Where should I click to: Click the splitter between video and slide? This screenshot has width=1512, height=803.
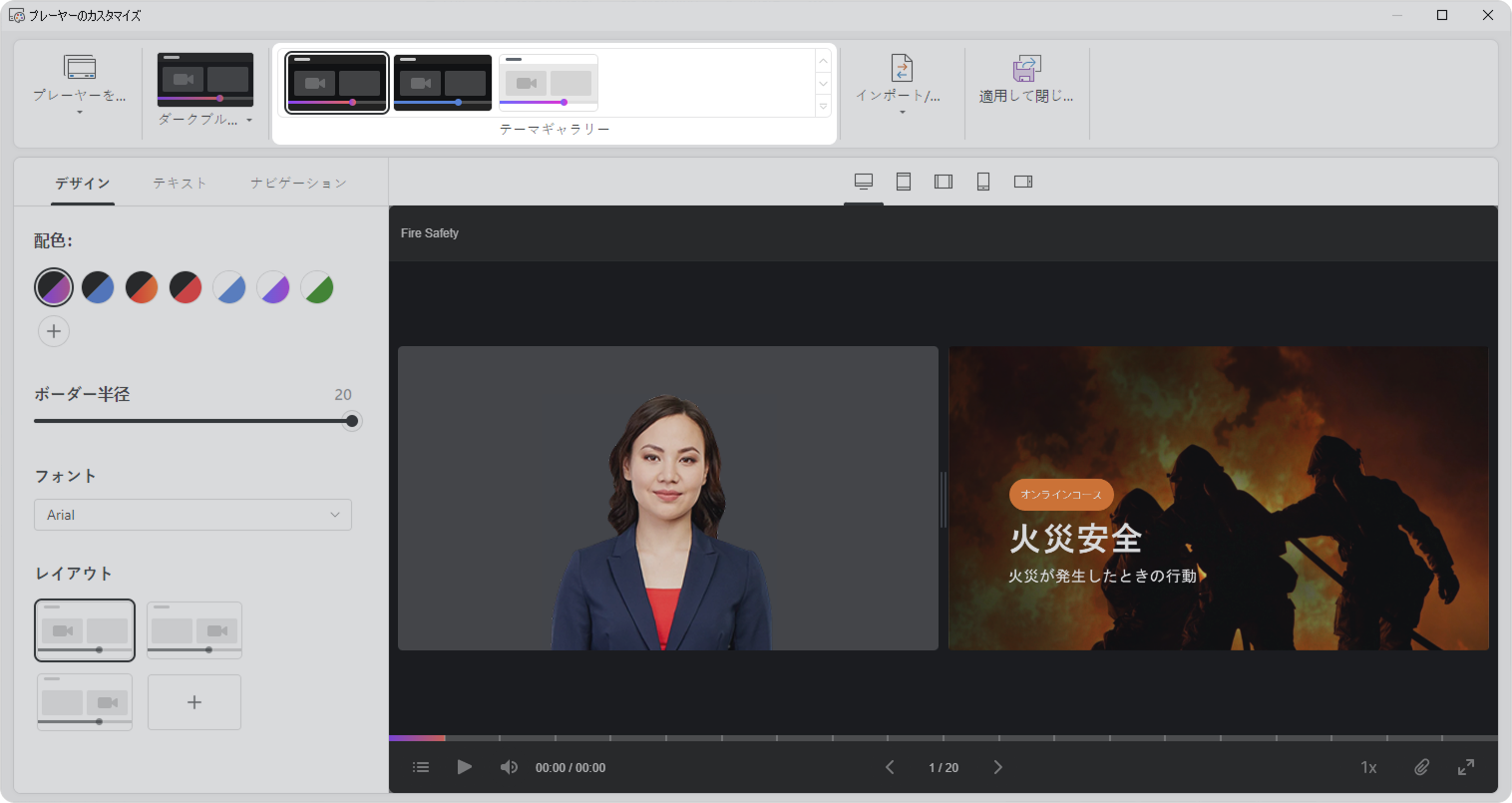[944, 499]
